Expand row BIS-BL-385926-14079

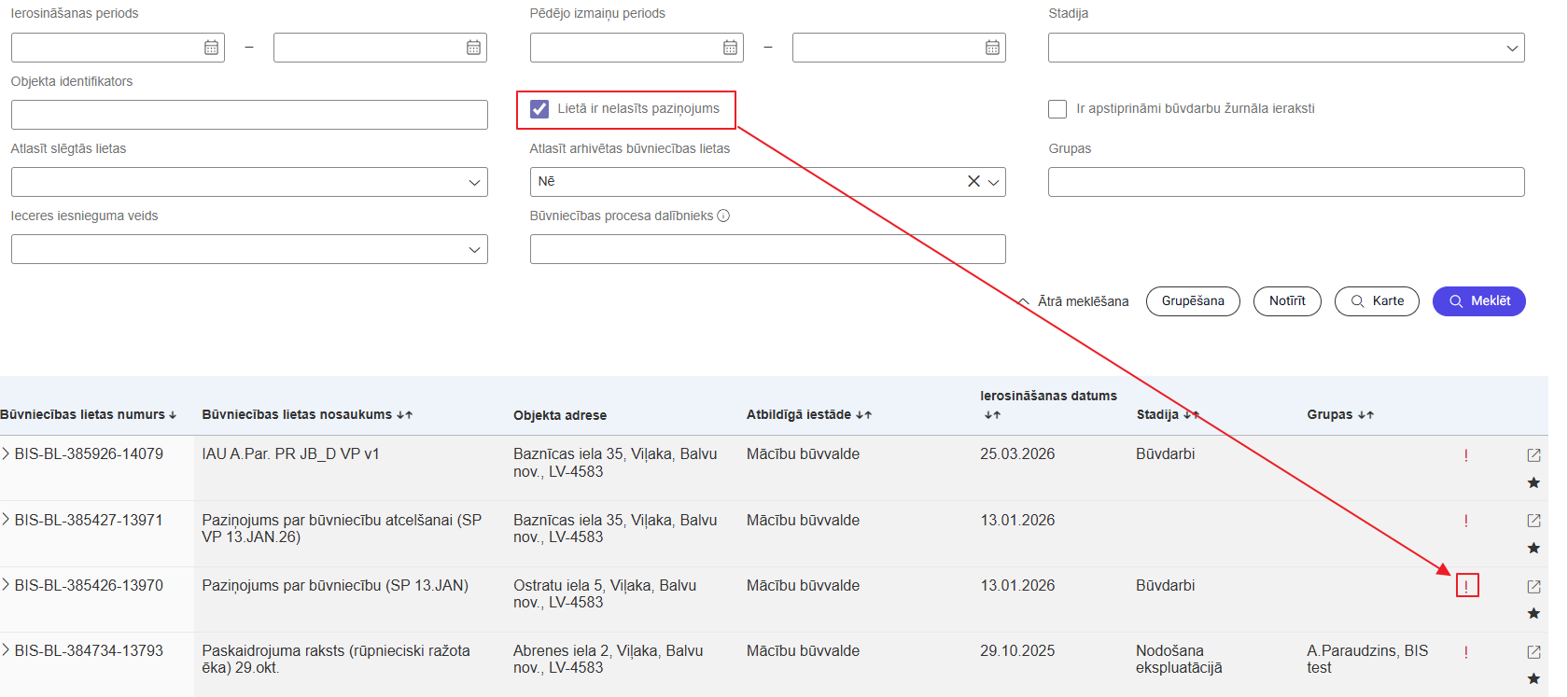pos(6,453)
